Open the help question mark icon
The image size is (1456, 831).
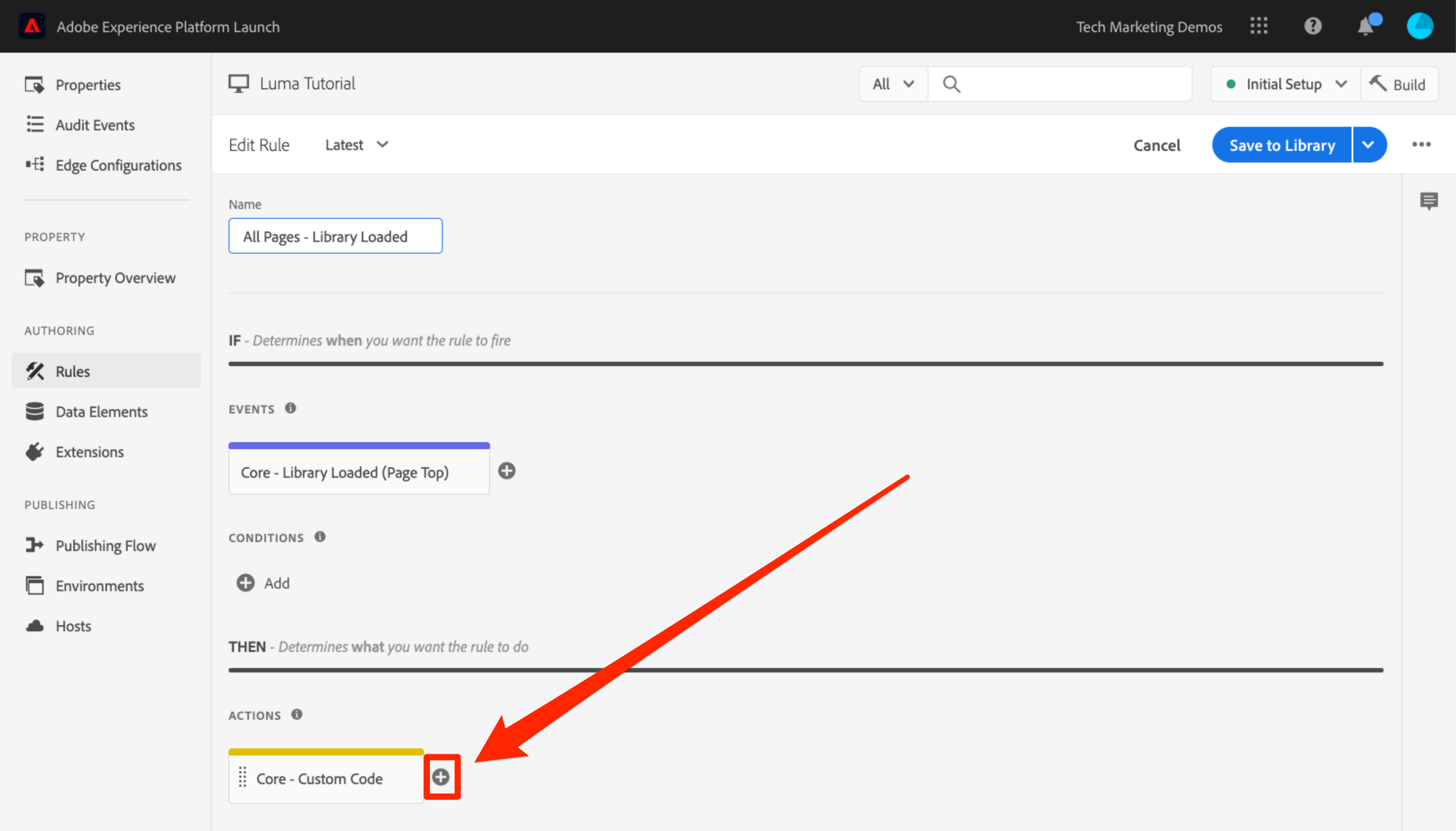[x=1313, y=26]
